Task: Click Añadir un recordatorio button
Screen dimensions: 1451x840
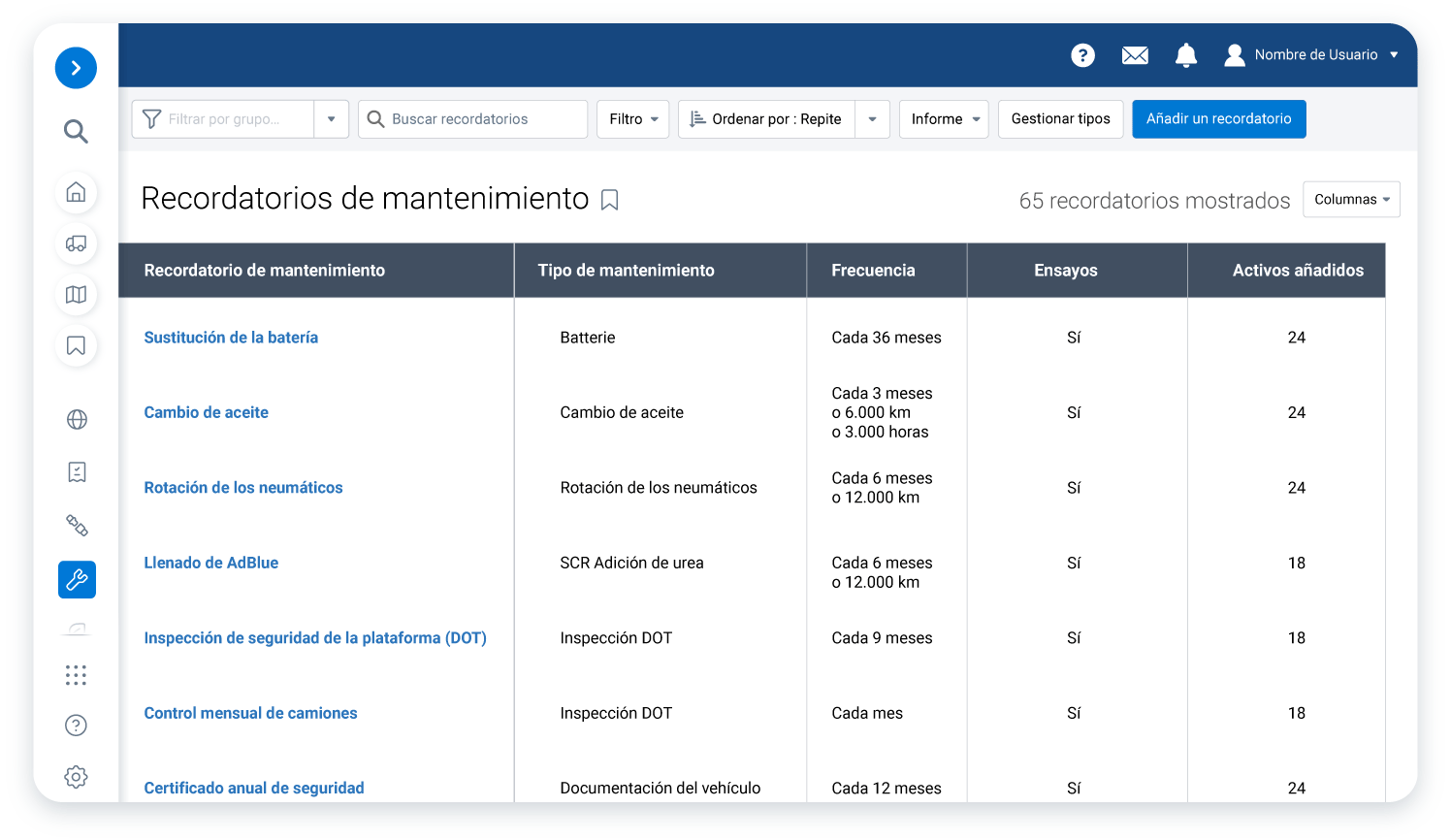Action: click(1218, 118)
